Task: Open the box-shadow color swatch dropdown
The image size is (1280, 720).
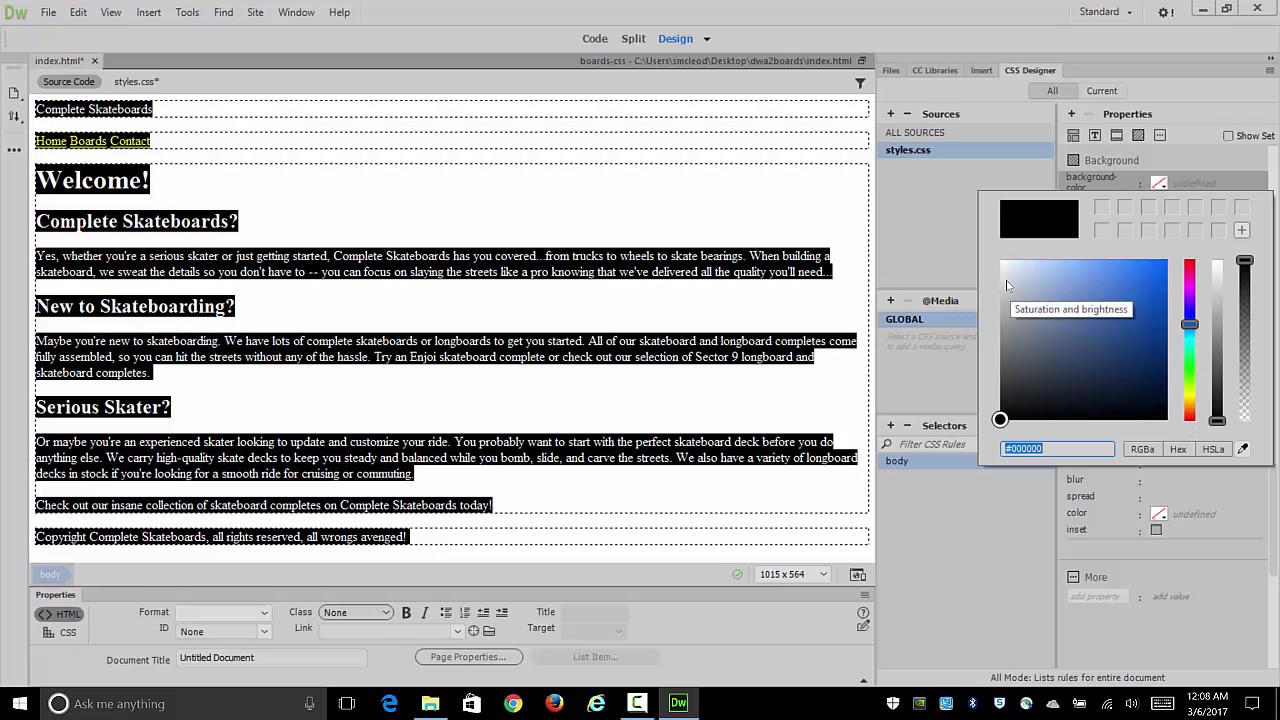Action: pos(1159,514)
